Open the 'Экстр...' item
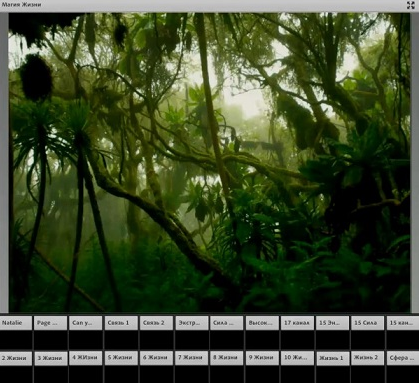 [x=192, y=323]
